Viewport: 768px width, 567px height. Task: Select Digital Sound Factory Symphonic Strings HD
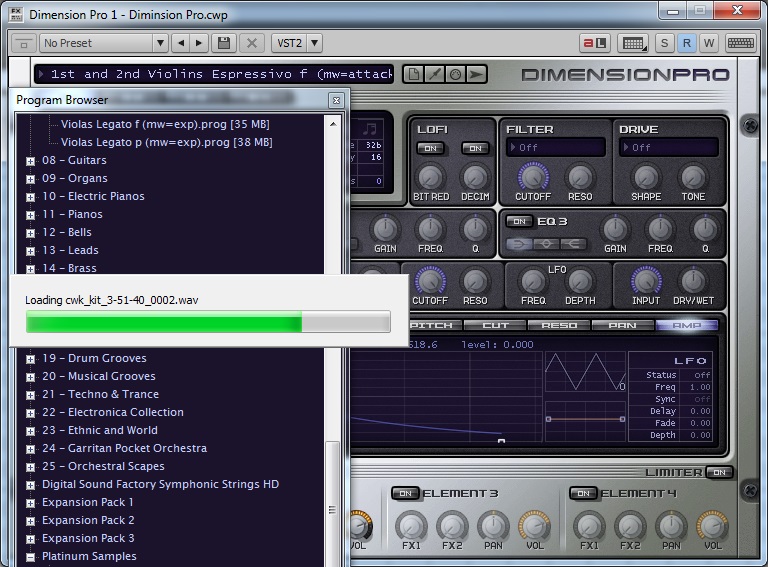pyautogui.click(x=160, y=484)
